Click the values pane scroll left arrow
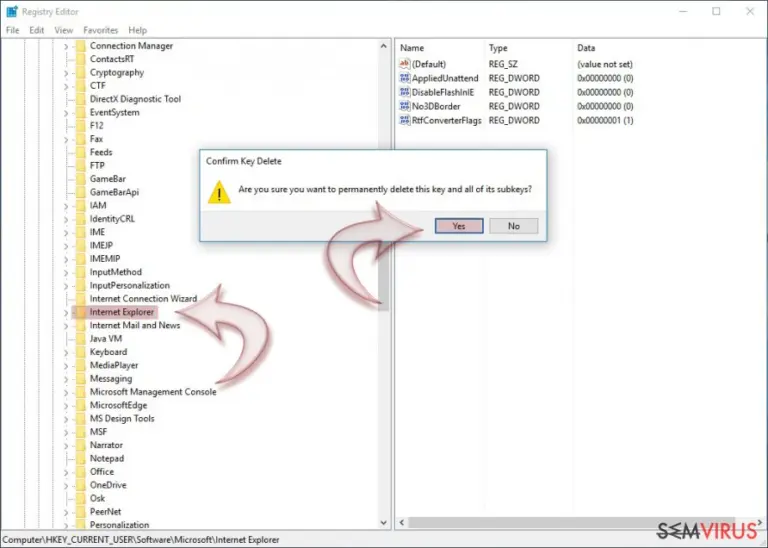Screen dimensions: 768x548 [x=402, y=523]
